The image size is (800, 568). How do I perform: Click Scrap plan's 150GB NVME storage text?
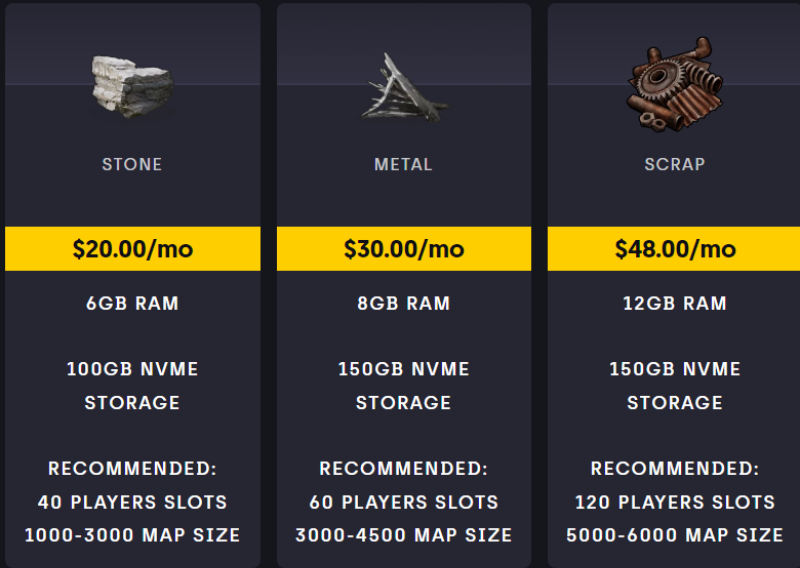674,386
